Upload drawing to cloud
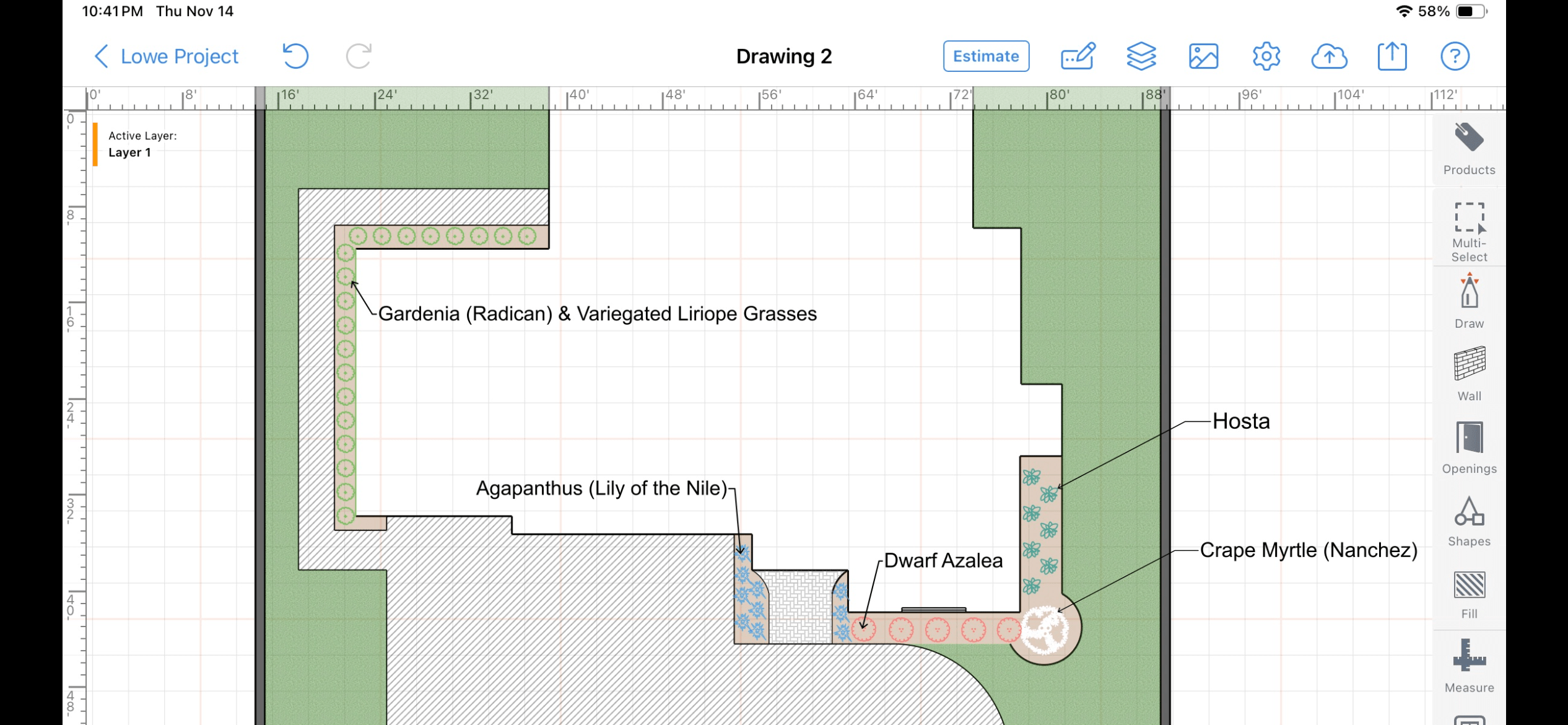The width and height of the screenshot is (1568, 725). [1329, 56]
